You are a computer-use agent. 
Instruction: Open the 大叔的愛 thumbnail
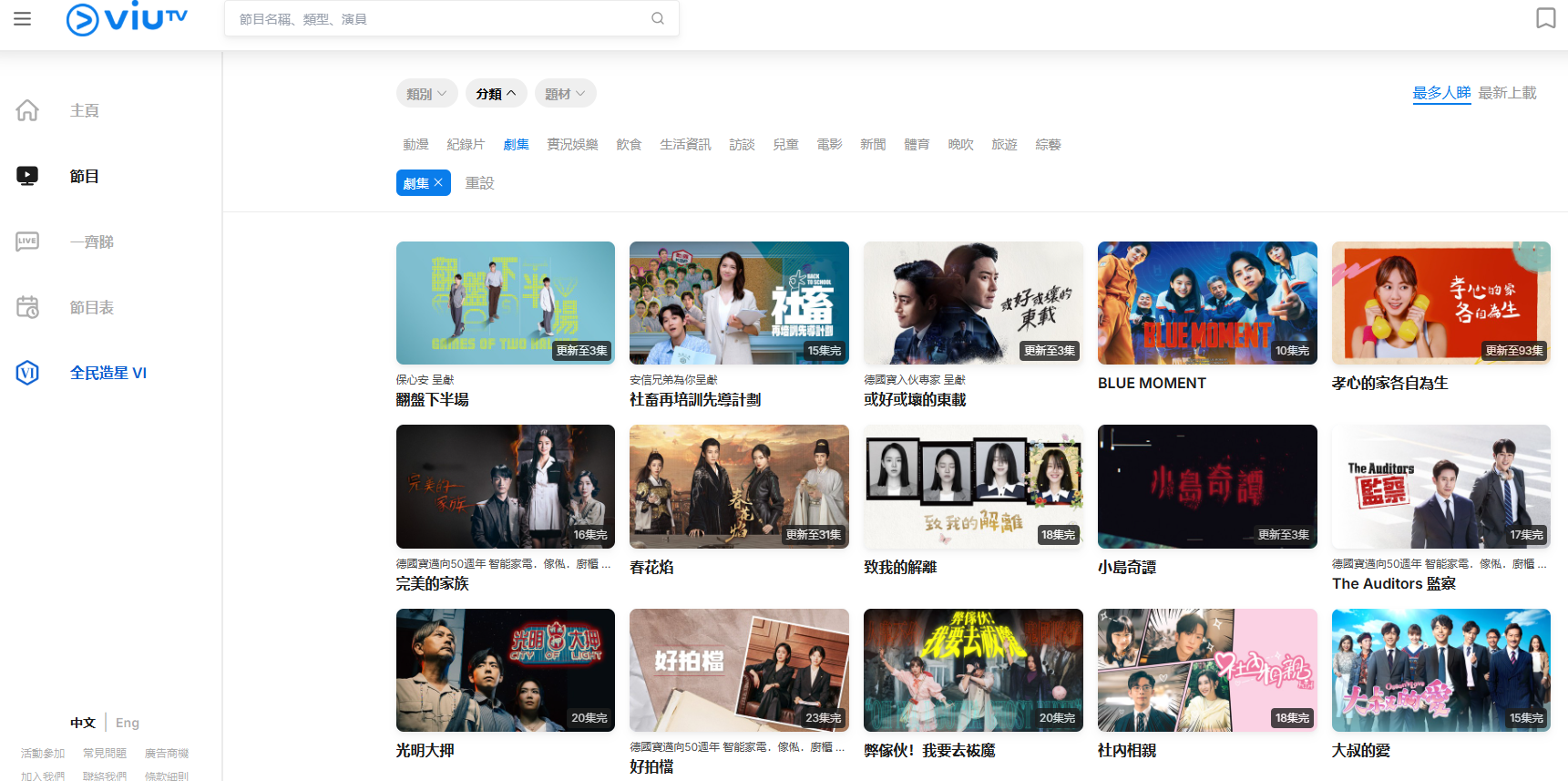(x=1441, y=670)
